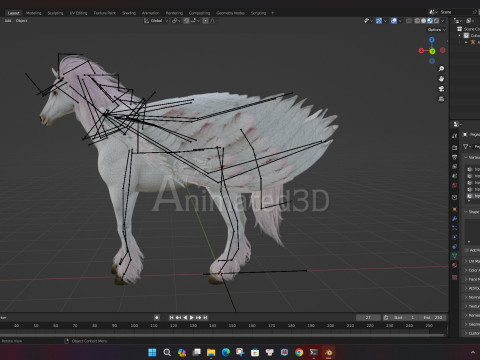Open the World properties tab
This screenshot has width=480, height=360.
point(455,185)
